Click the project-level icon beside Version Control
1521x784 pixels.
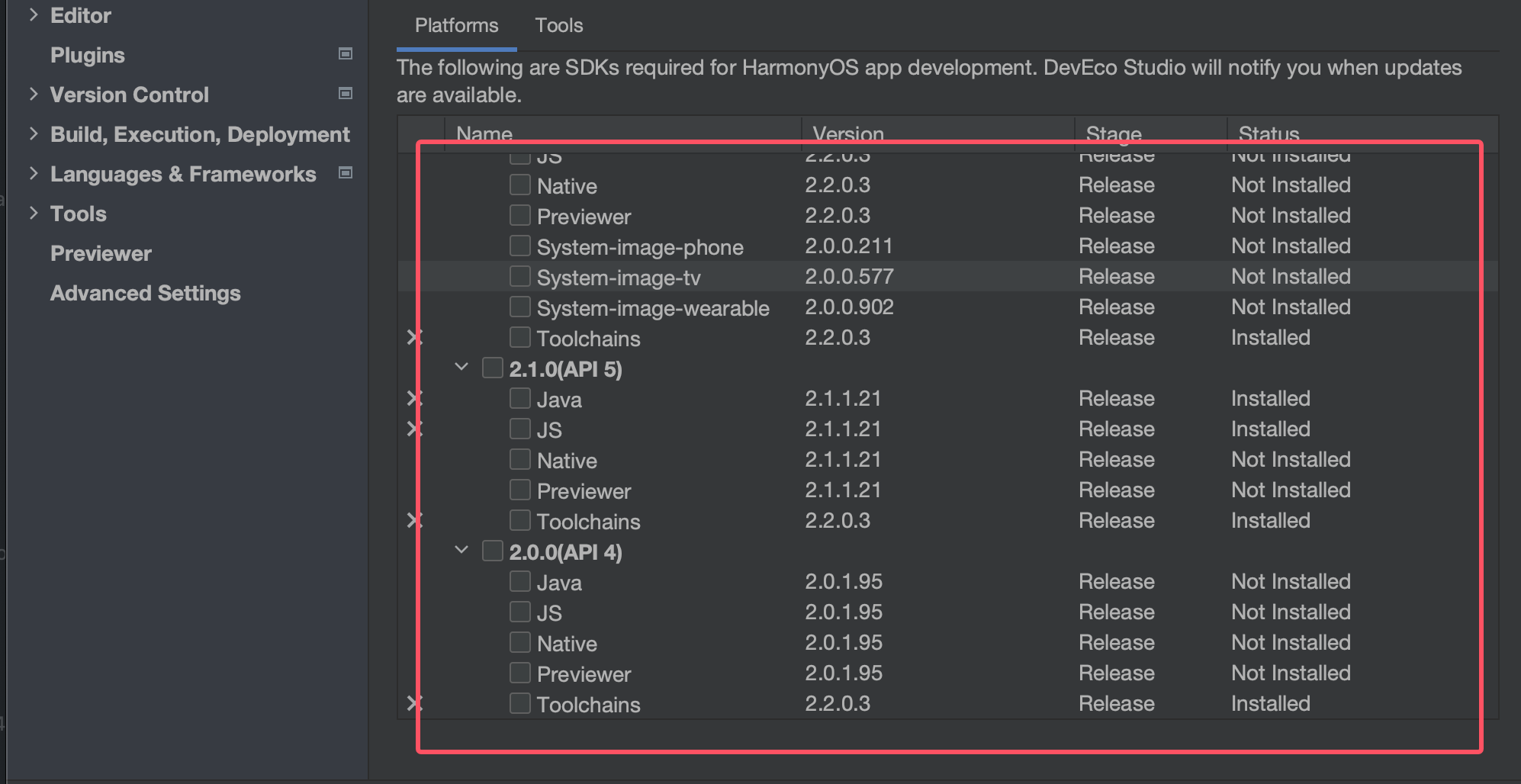[x=346, y=93]
